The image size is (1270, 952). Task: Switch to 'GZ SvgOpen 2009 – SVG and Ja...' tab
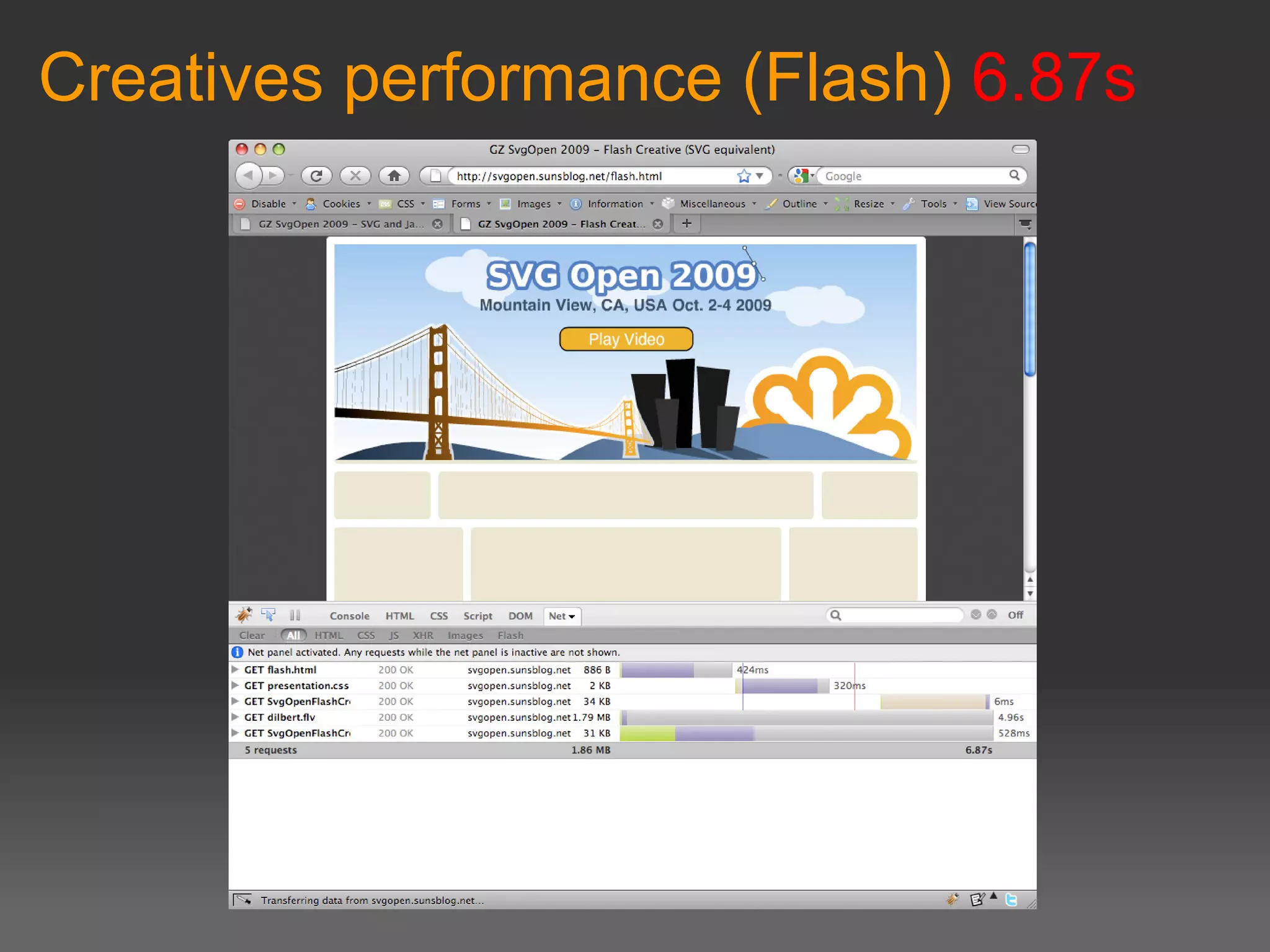pos(341,224)
